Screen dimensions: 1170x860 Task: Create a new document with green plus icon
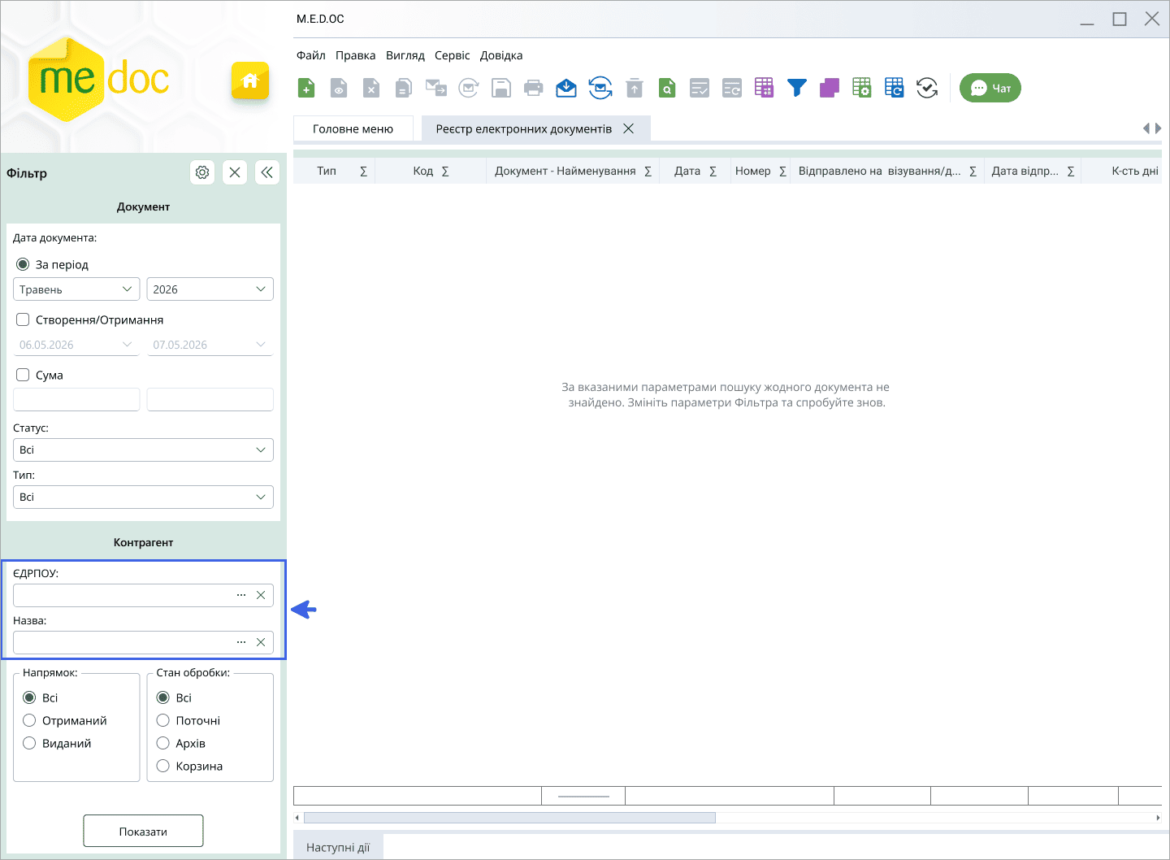click(306, 88)
